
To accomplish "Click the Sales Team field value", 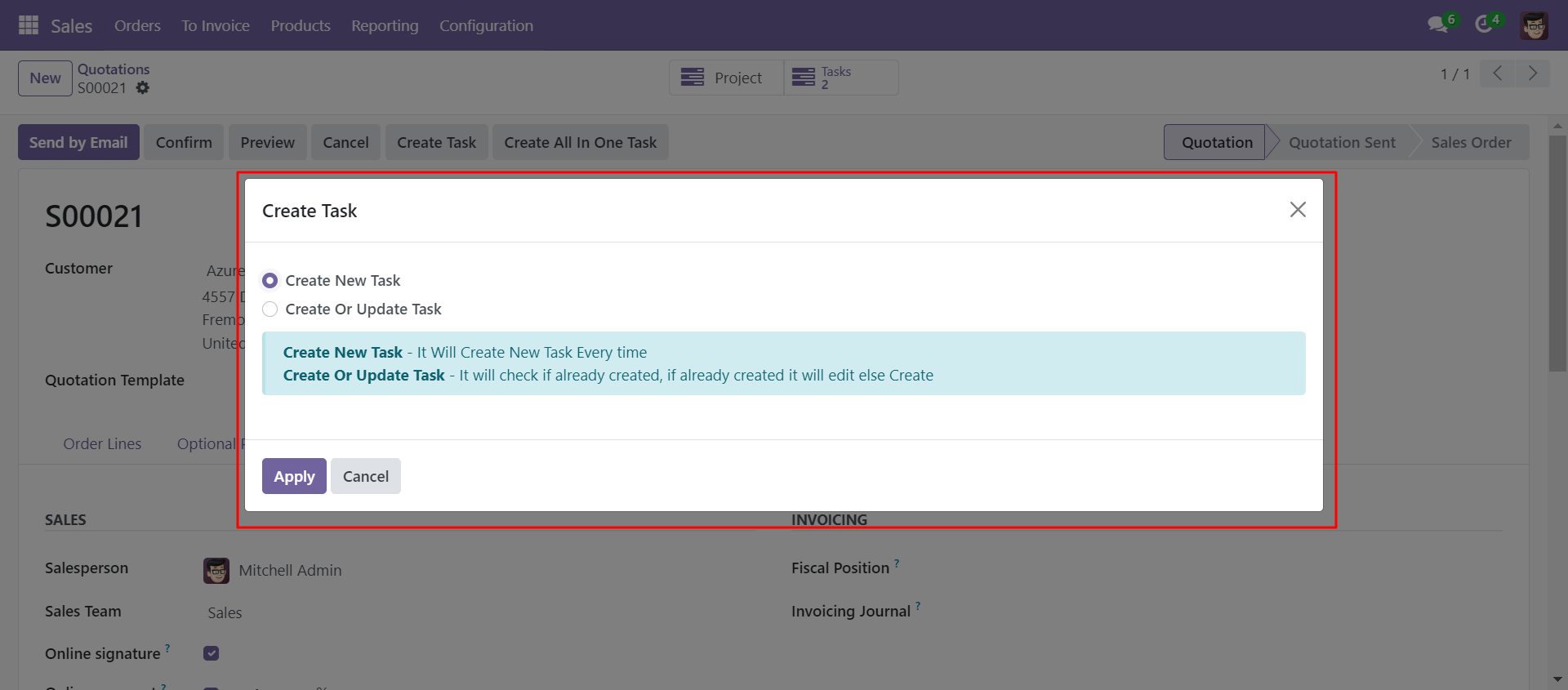I will point(225,612).
